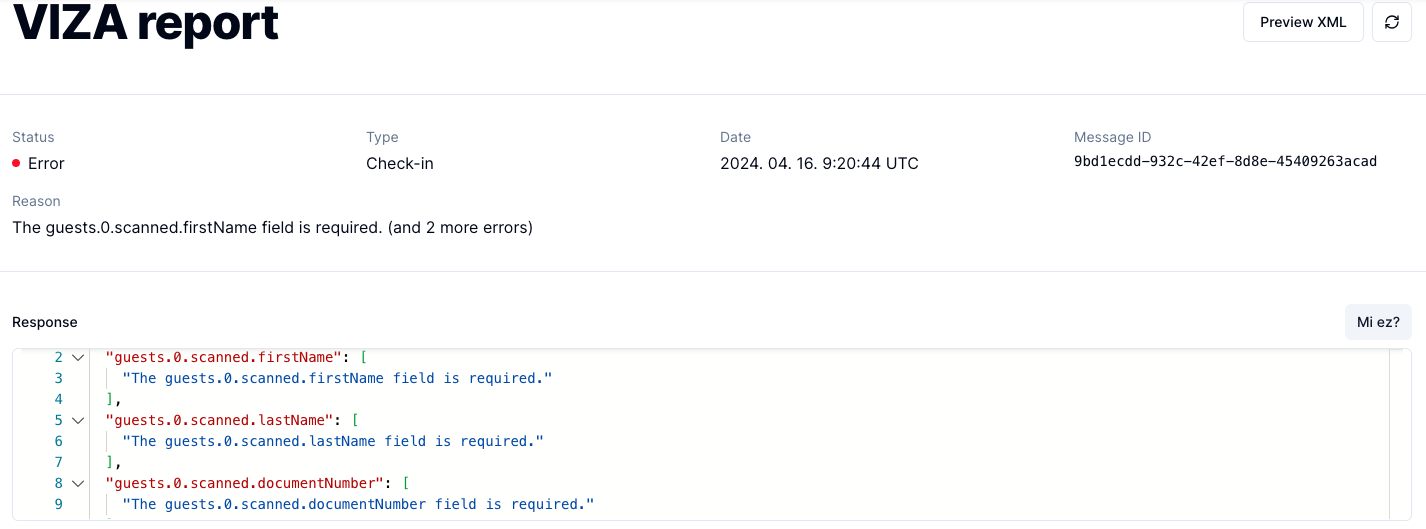Click the lastName required error string
Viewport: 1426px width, 529px height.
click(333, 441)
